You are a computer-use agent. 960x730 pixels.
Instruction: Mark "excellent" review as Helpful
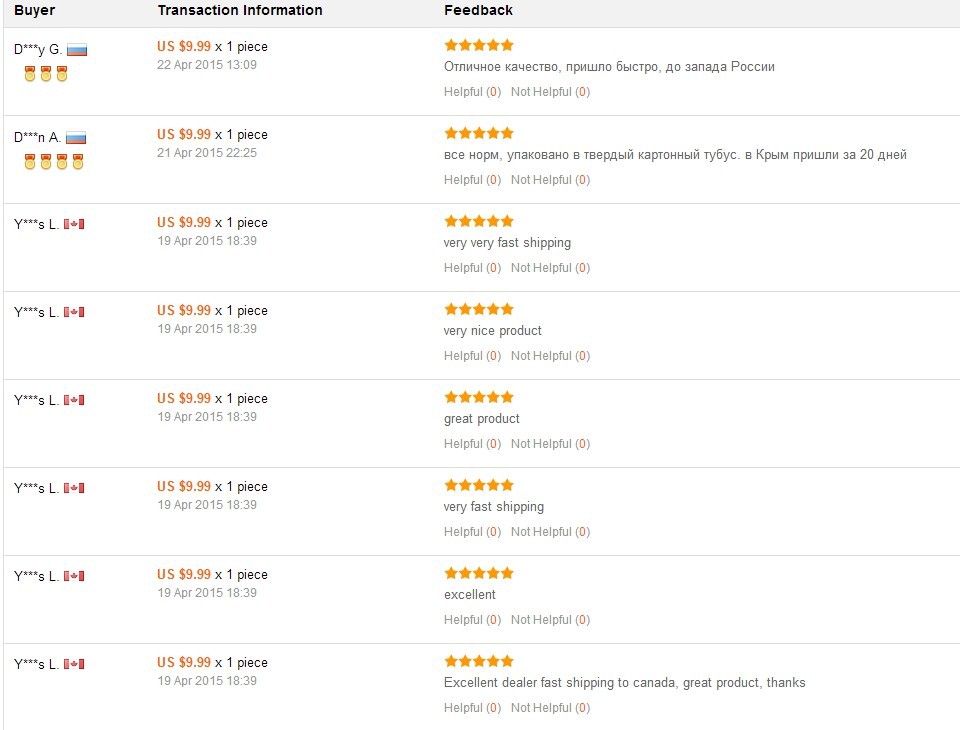coord(473,620)
